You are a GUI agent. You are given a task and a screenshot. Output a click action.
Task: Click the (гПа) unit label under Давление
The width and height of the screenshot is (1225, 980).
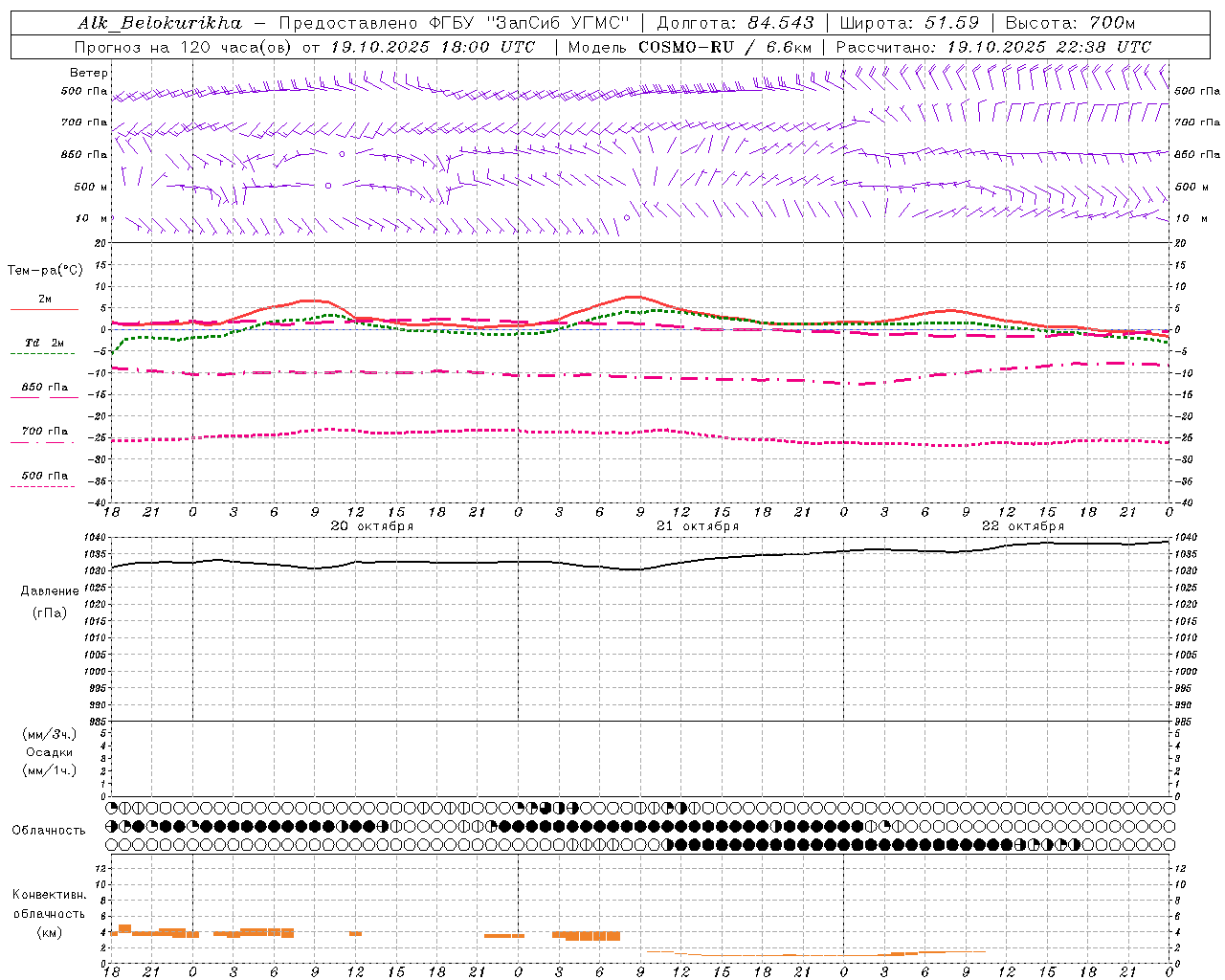point(49,612)
